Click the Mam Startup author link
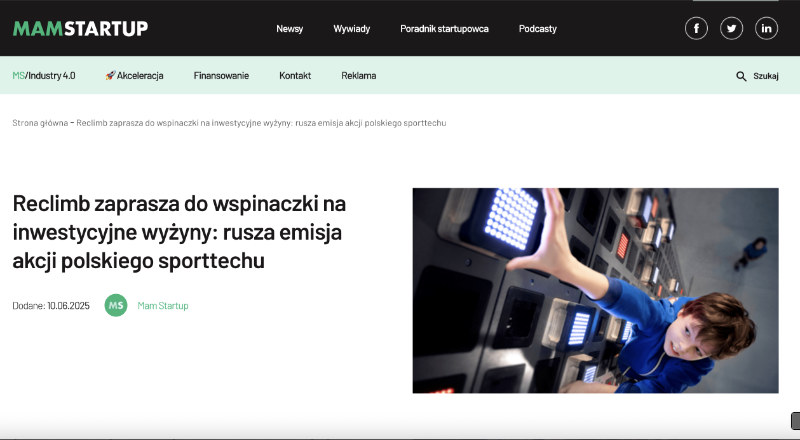The height and width of the screenshot is (440, 800). (x=163, y=306)
